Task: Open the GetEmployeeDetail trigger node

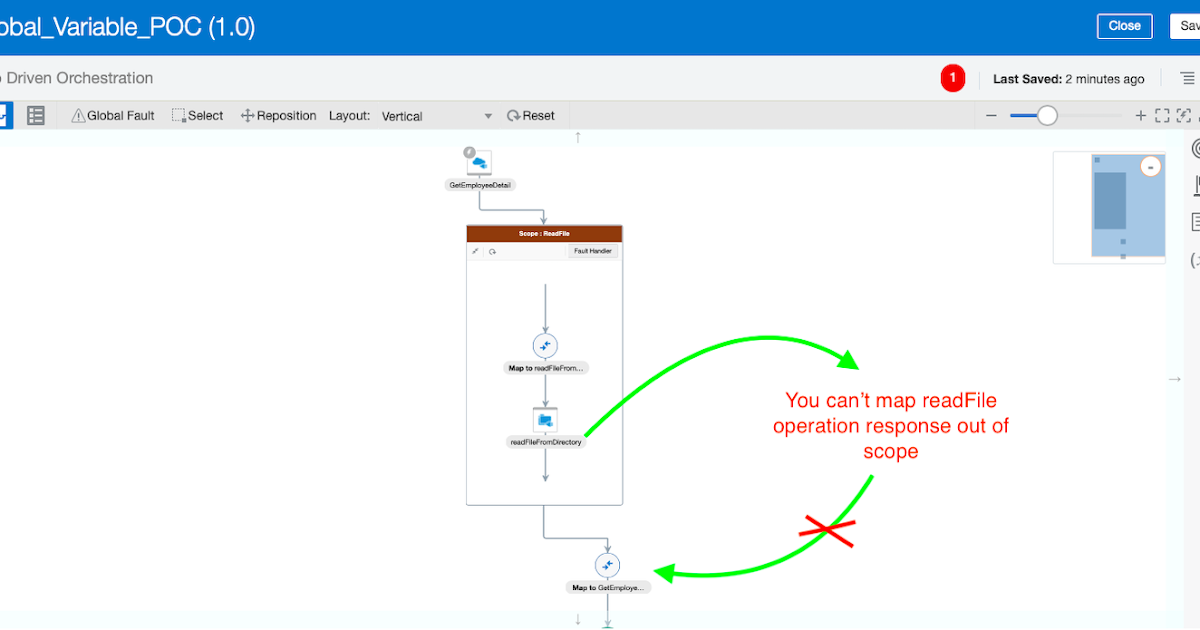Action: 477,162
